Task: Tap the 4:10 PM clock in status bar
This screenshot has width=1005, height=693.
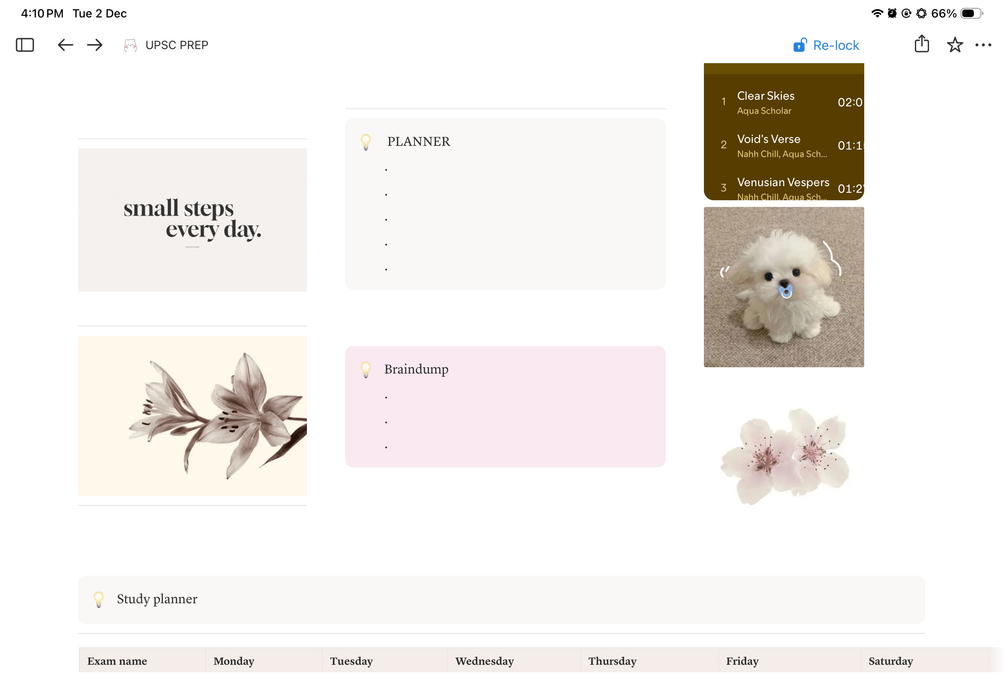Action: (42, 13)
